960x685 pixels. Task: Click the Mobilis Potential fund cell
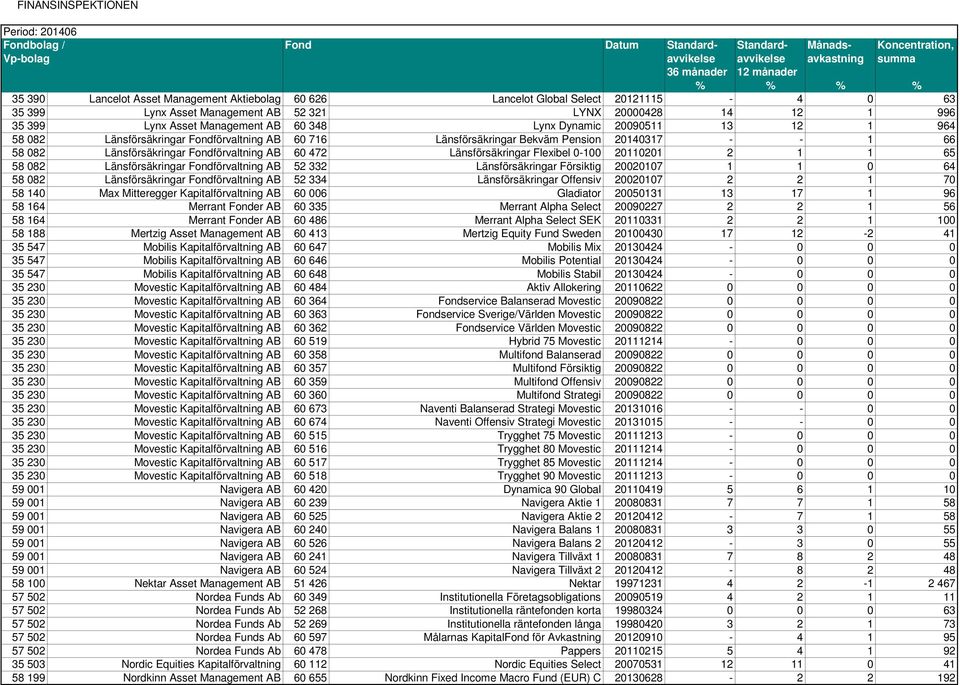coord(465,261)
